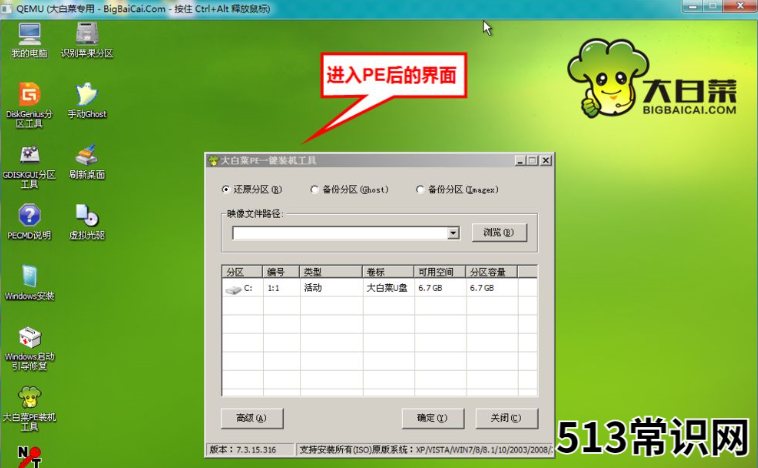
Task: Select the 备份分区 (Imagex) radio button
Action: click(x=420, y=190)
